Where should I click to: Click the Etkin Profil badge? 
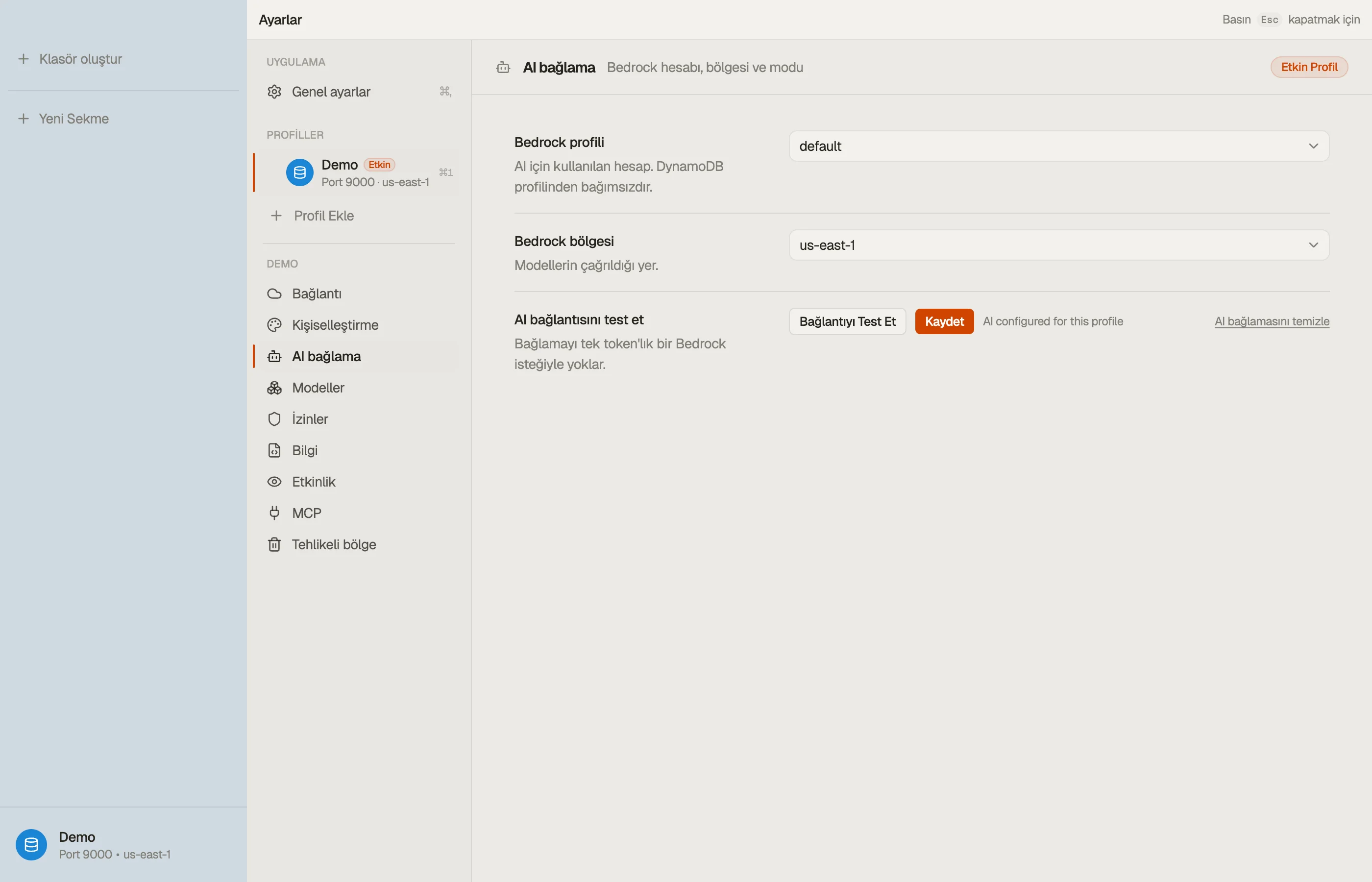pyautogui.click(x=1308, y=67)
